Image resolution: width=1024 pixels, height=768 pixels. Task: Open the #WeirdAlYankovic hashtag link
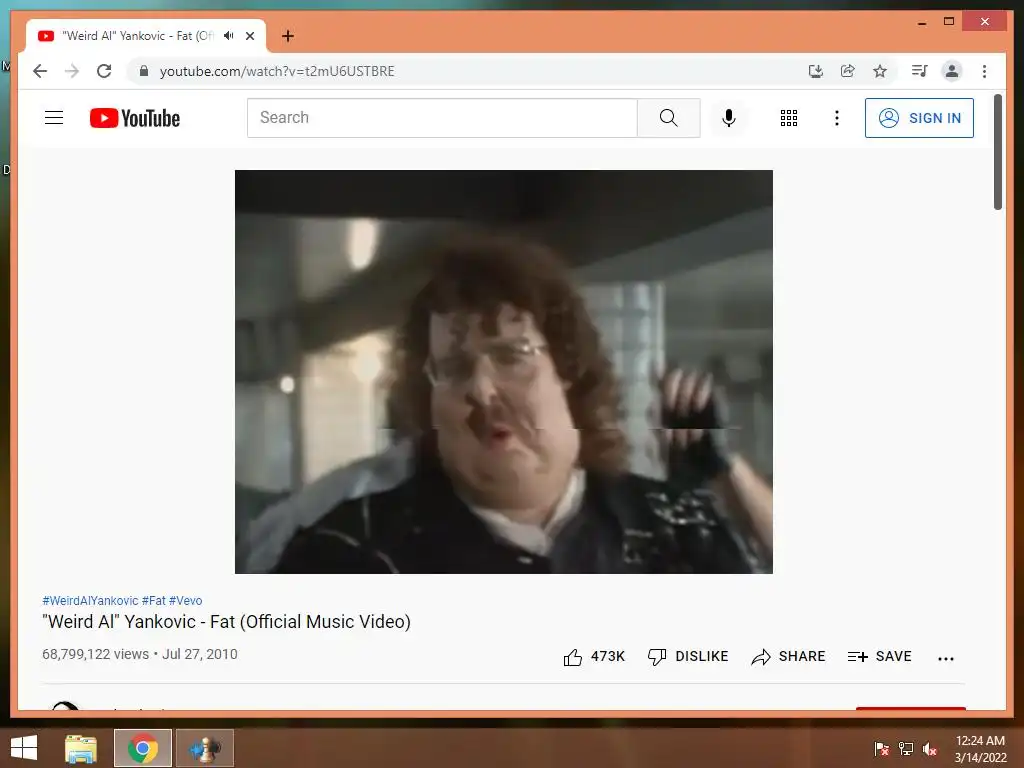pyautogui.click(x=90, y=600)
